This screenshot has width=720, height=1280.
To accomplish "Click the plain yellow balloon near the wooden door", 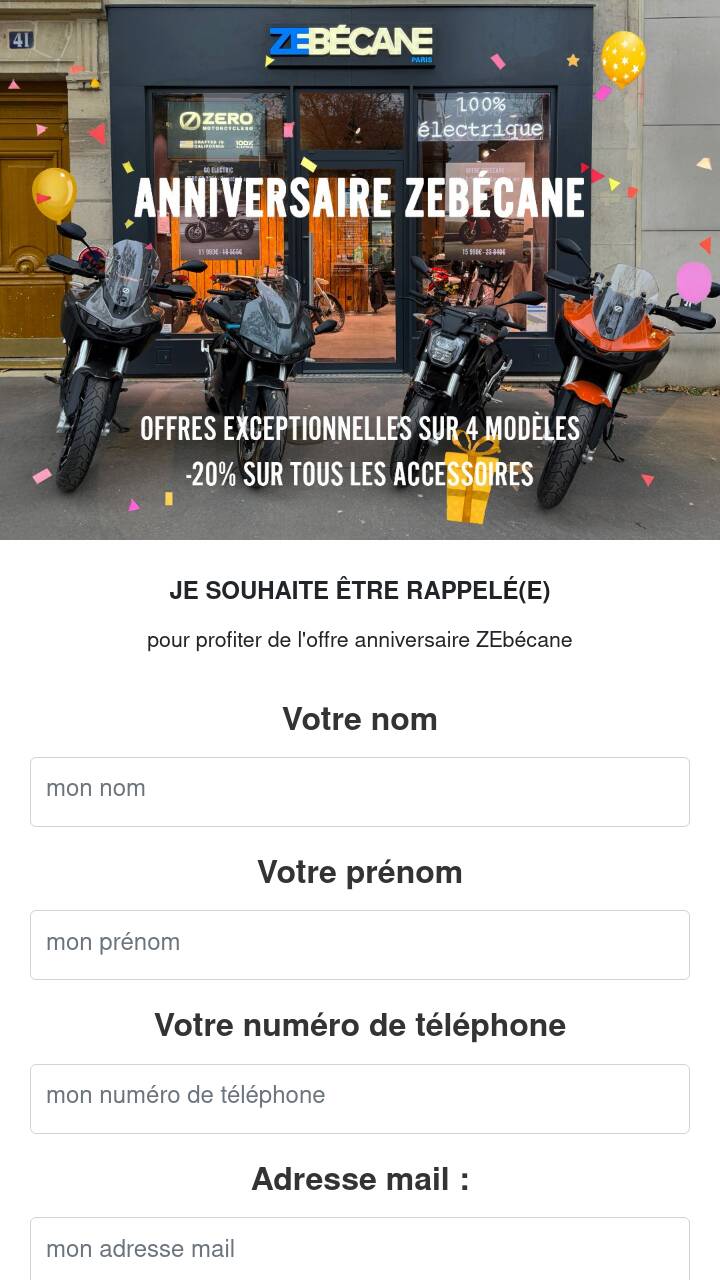I will tap(54, 191).
